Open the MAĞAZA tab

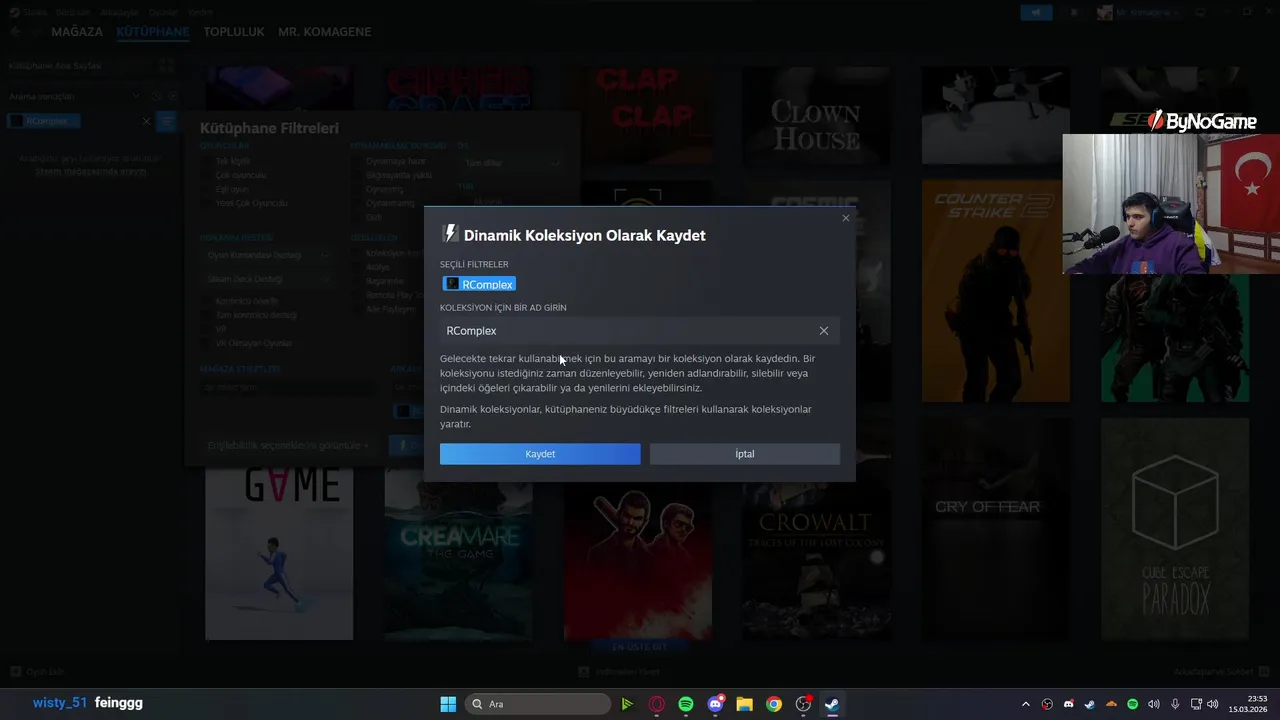coord(77,32)
